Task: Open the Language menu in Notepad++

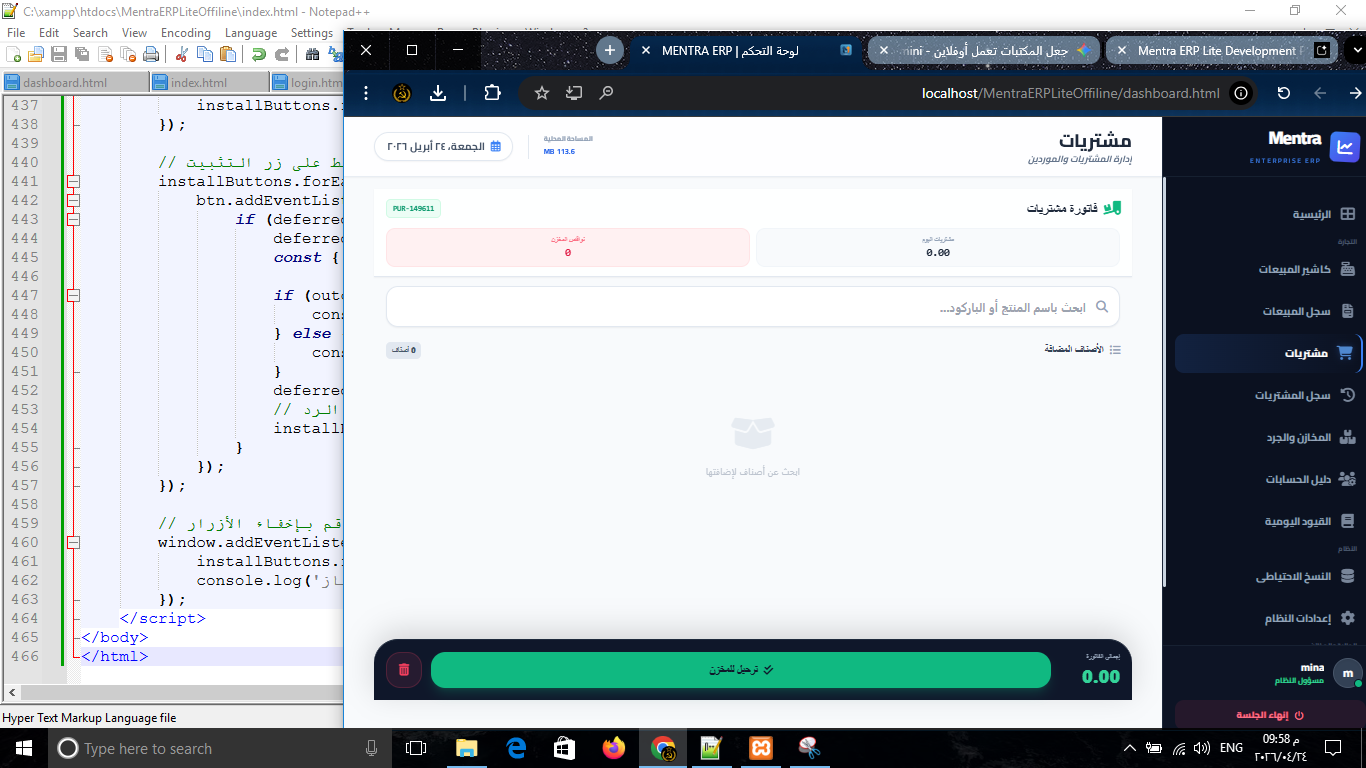Action: [x=251, y=32]
